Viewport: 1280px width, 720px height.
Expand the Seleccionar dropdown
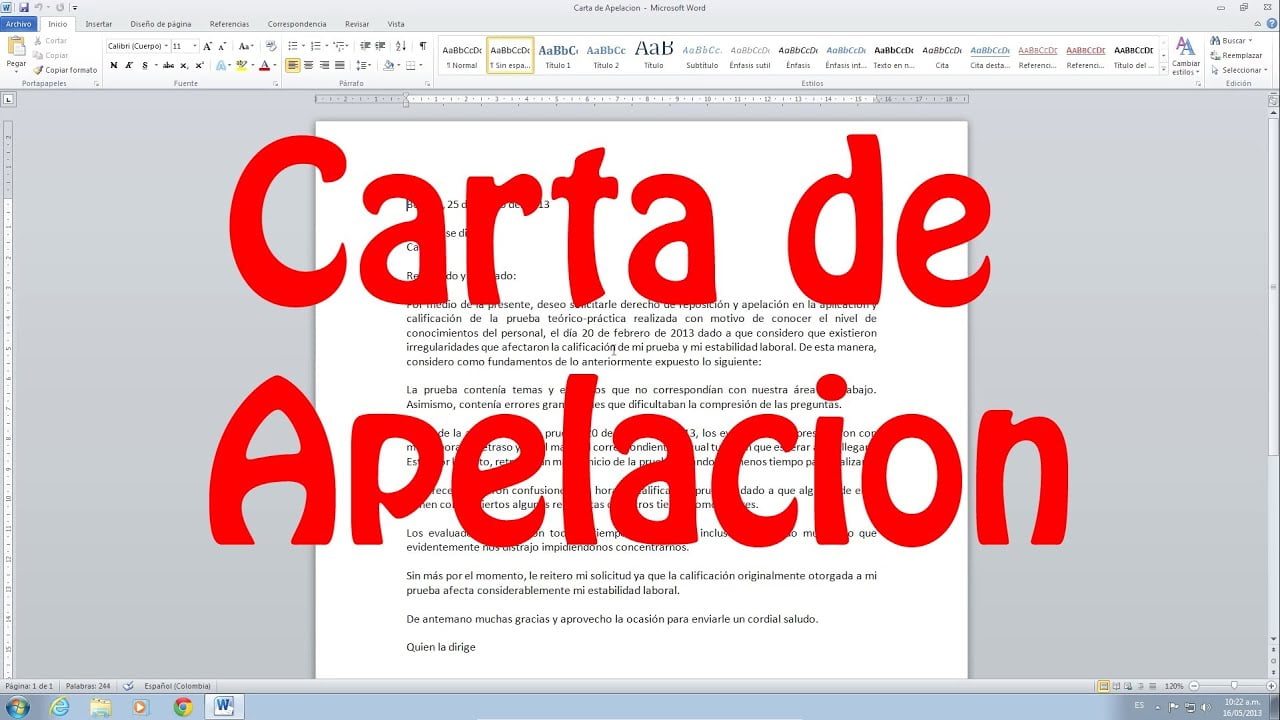(x=1241, y=70)
